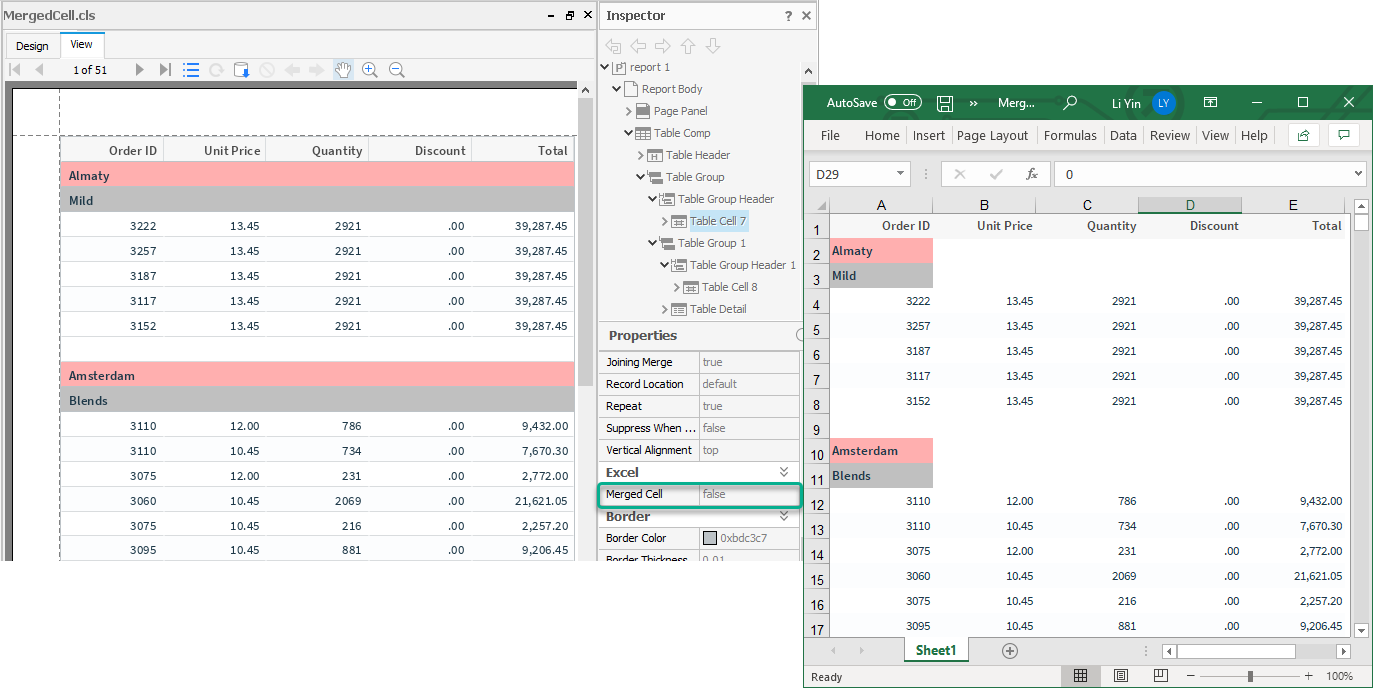
Task: Toggle Excel AutoSave switch
Action: [903, 103]
